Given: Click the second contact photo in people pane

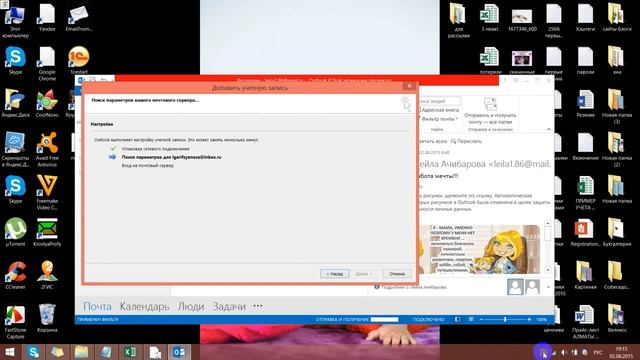Looking at the screenshot, I should tap(532, 287).
